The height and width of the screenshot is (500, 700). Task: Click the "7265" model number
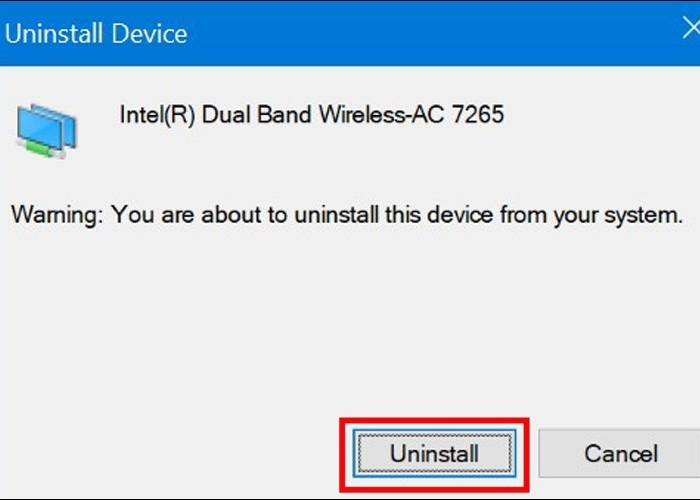[x=478, y=115]
